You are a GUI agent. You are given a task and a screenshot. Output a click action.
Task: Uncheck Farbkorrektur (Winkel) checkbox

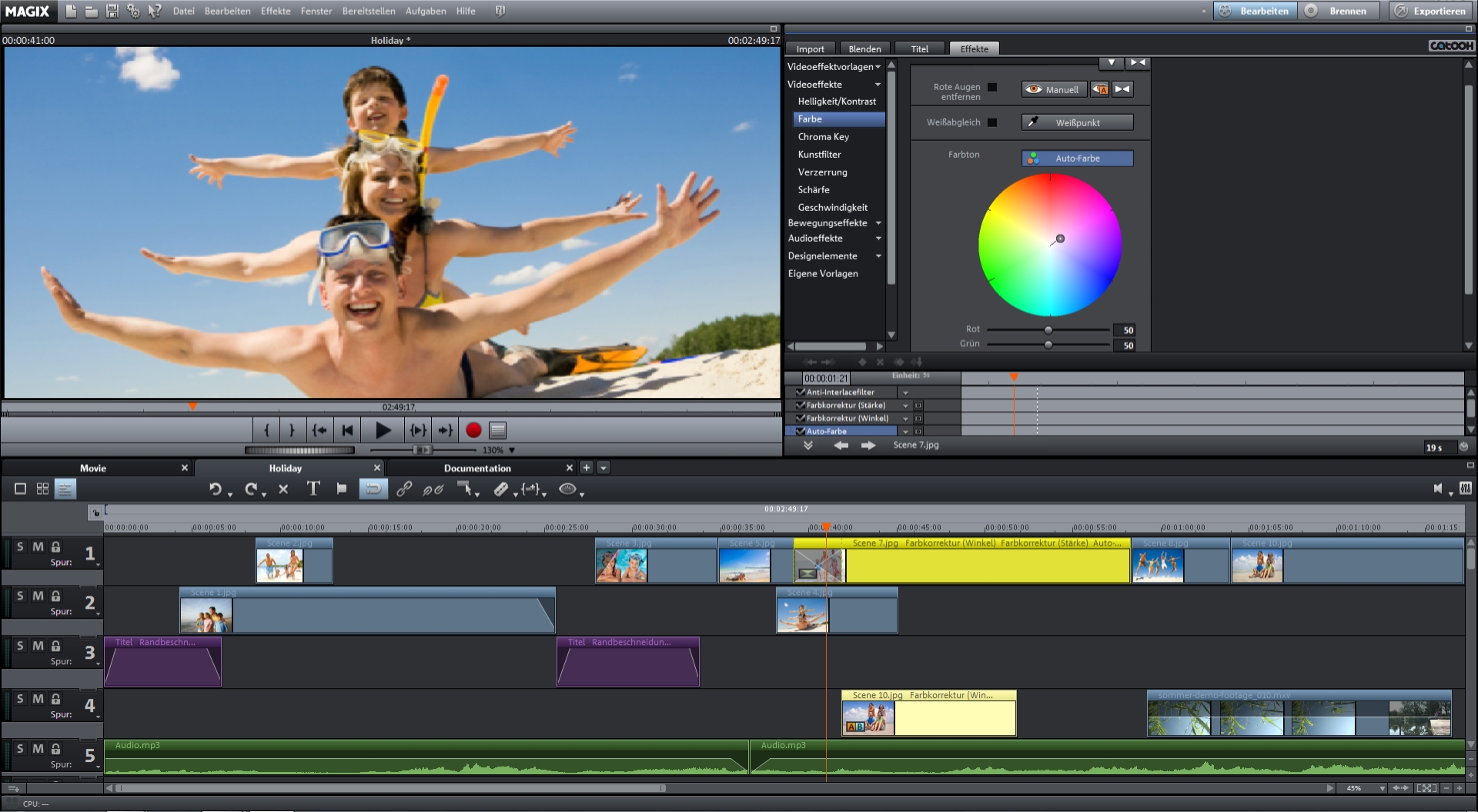[801, 418]
